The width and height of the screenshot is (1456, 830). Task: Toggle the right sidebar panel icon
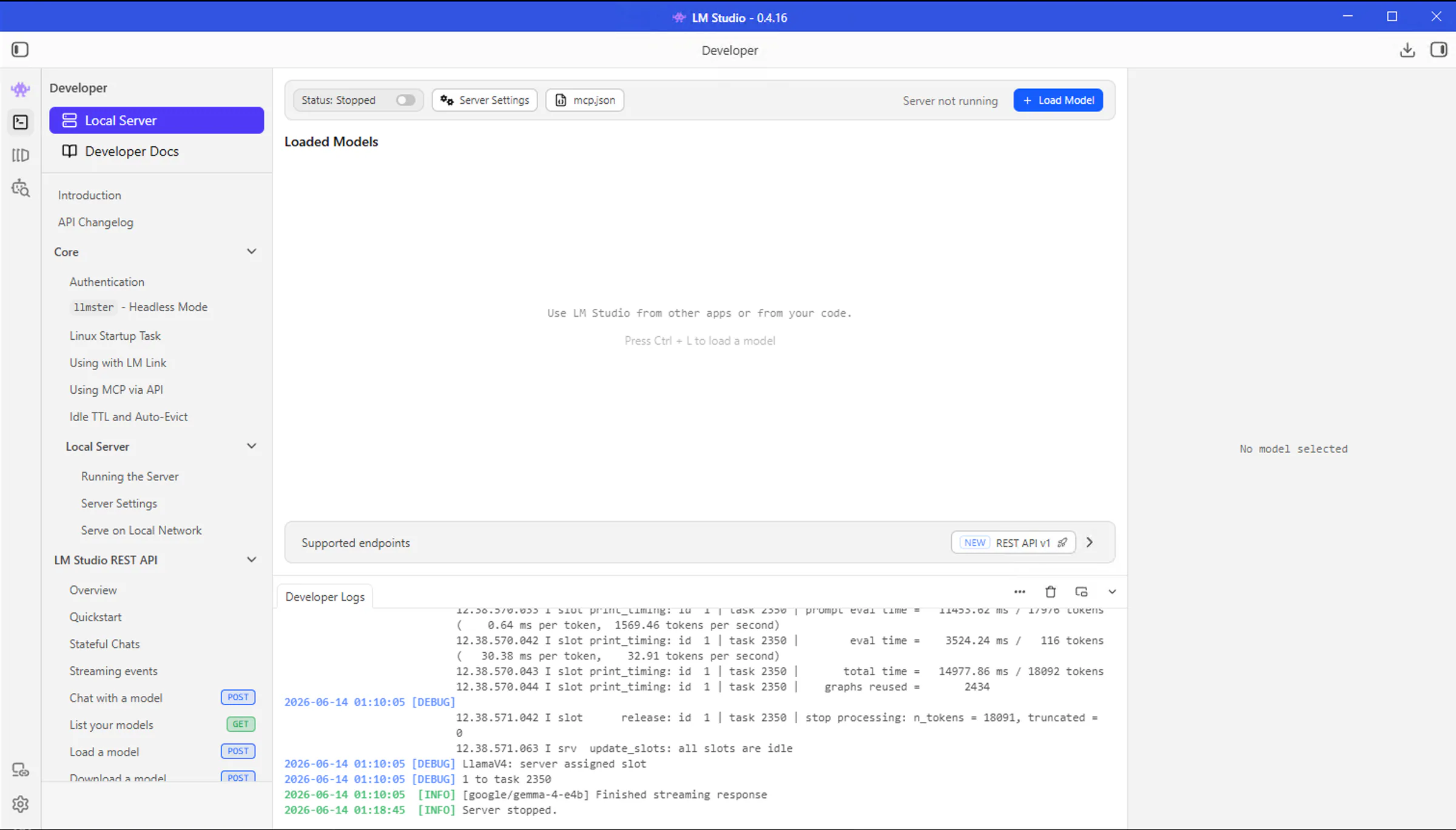[x=1438, y=50]
